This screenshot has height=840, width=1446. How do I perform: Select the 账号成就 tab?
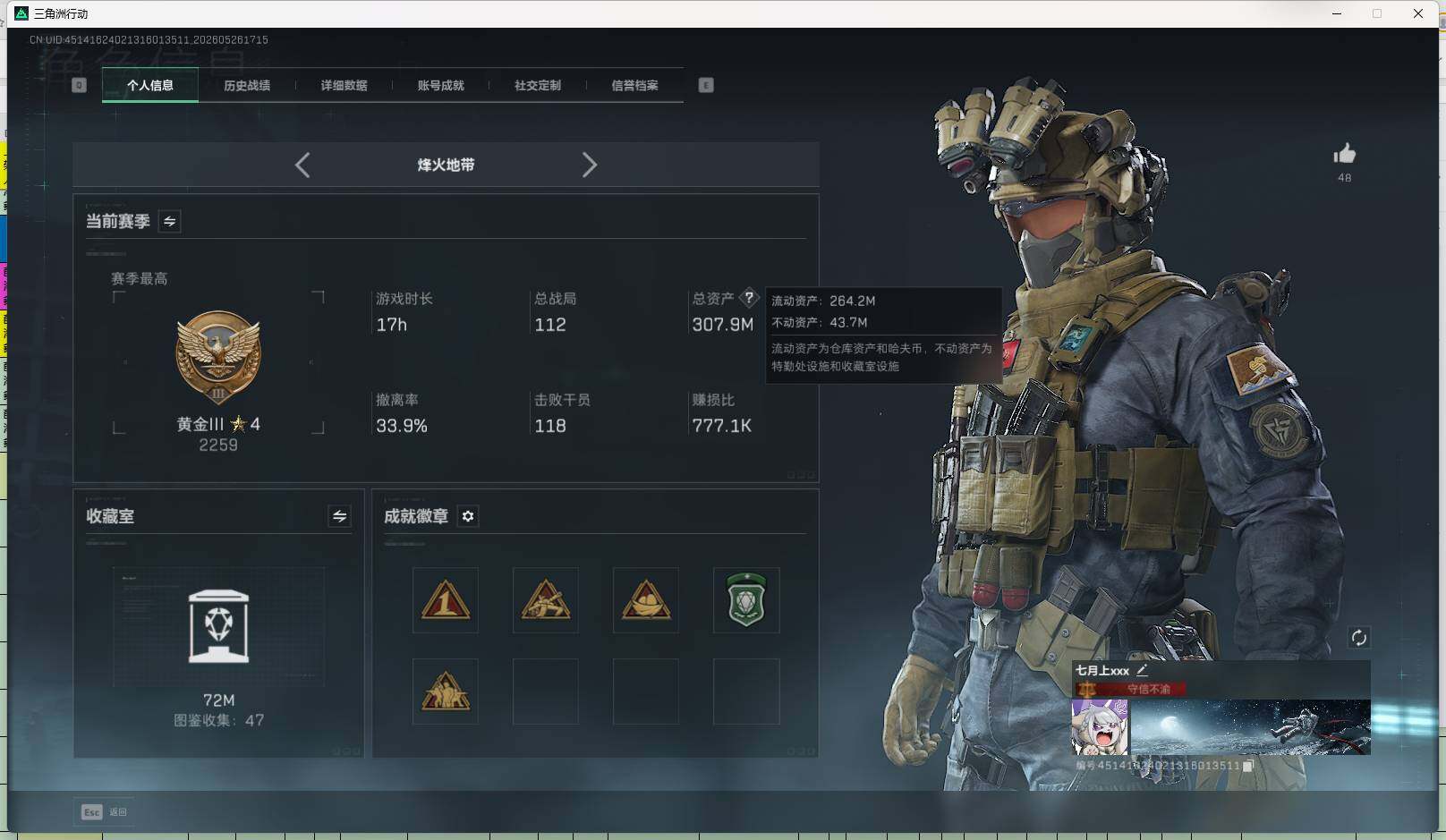(x=440, y=86)
